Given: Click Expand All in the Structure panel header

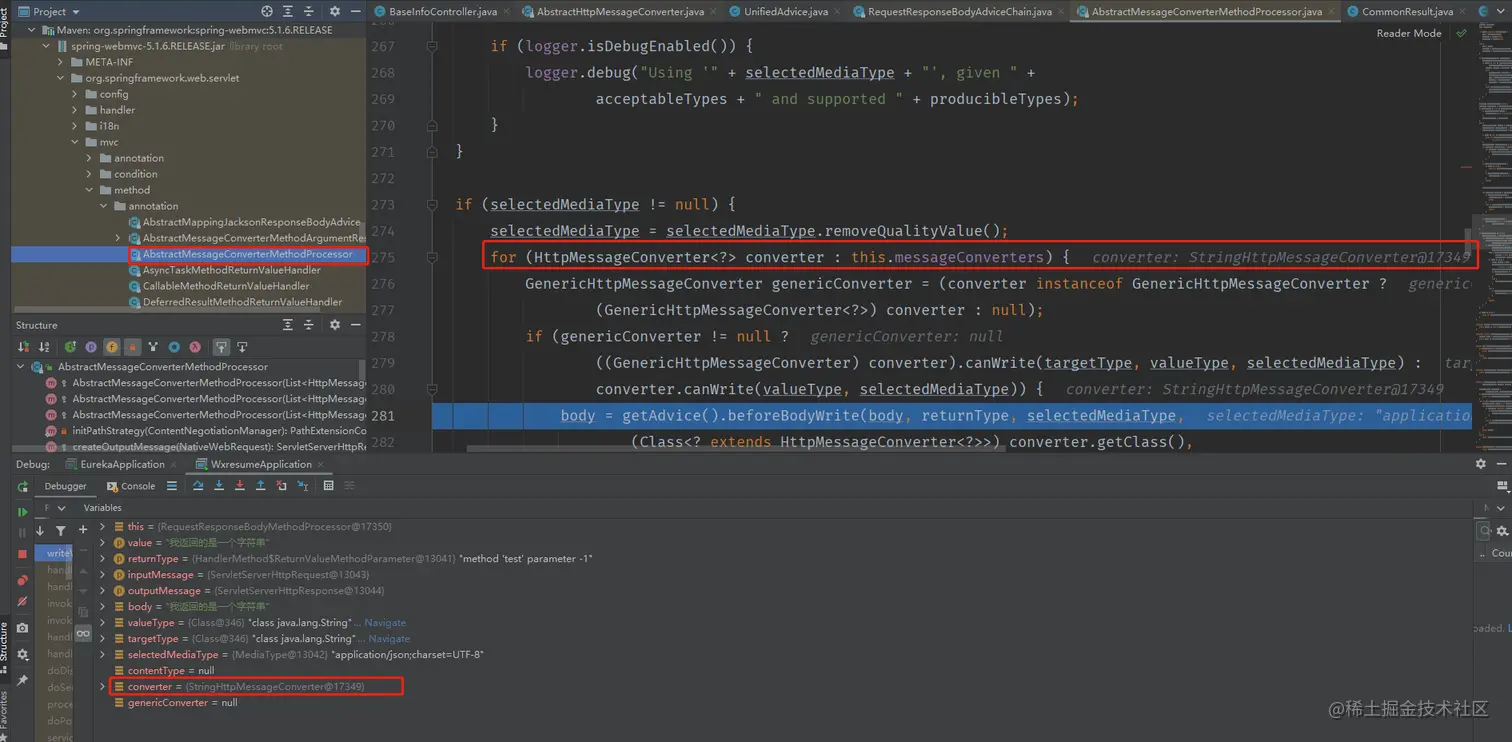Looking at the screenshot, I should coord(288,325).
